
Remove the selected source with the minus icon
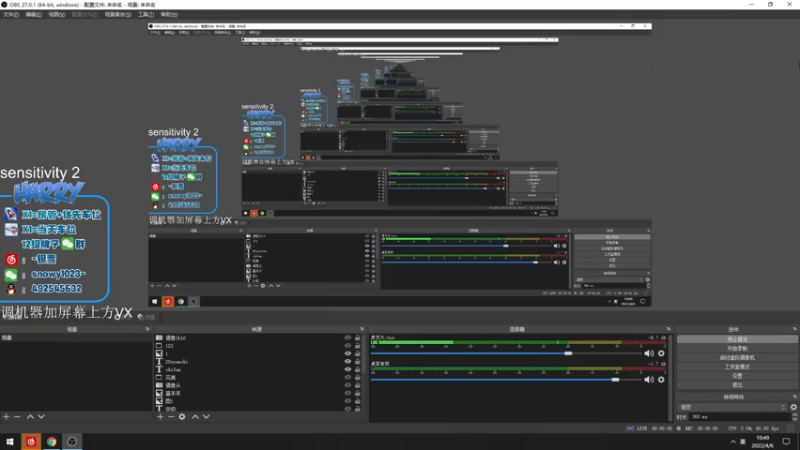click(x=171, y=417)
